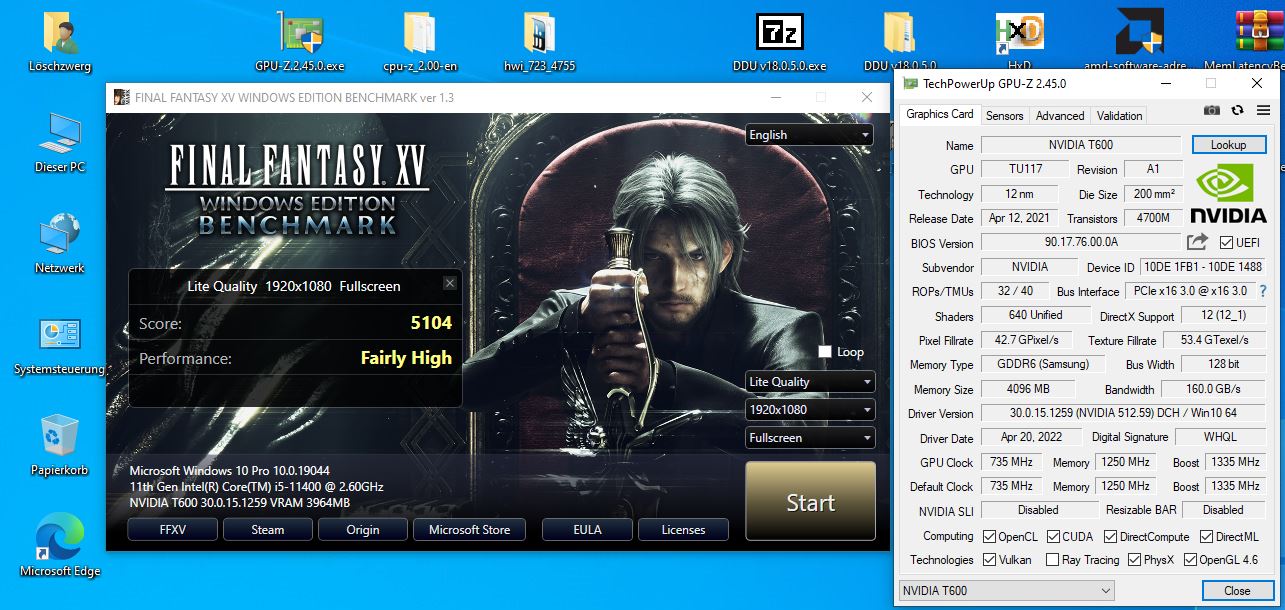This screenshot has height=610, width=1285.
Task: Click the Final Fantasy XV window title icon
Action: tap(121, 97)
